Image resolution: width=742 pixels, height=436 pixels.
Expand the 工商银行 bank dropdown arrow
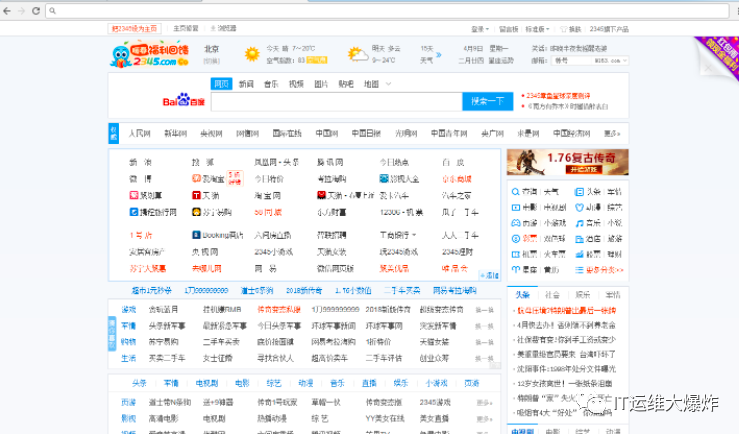click(x=414, y=235)
